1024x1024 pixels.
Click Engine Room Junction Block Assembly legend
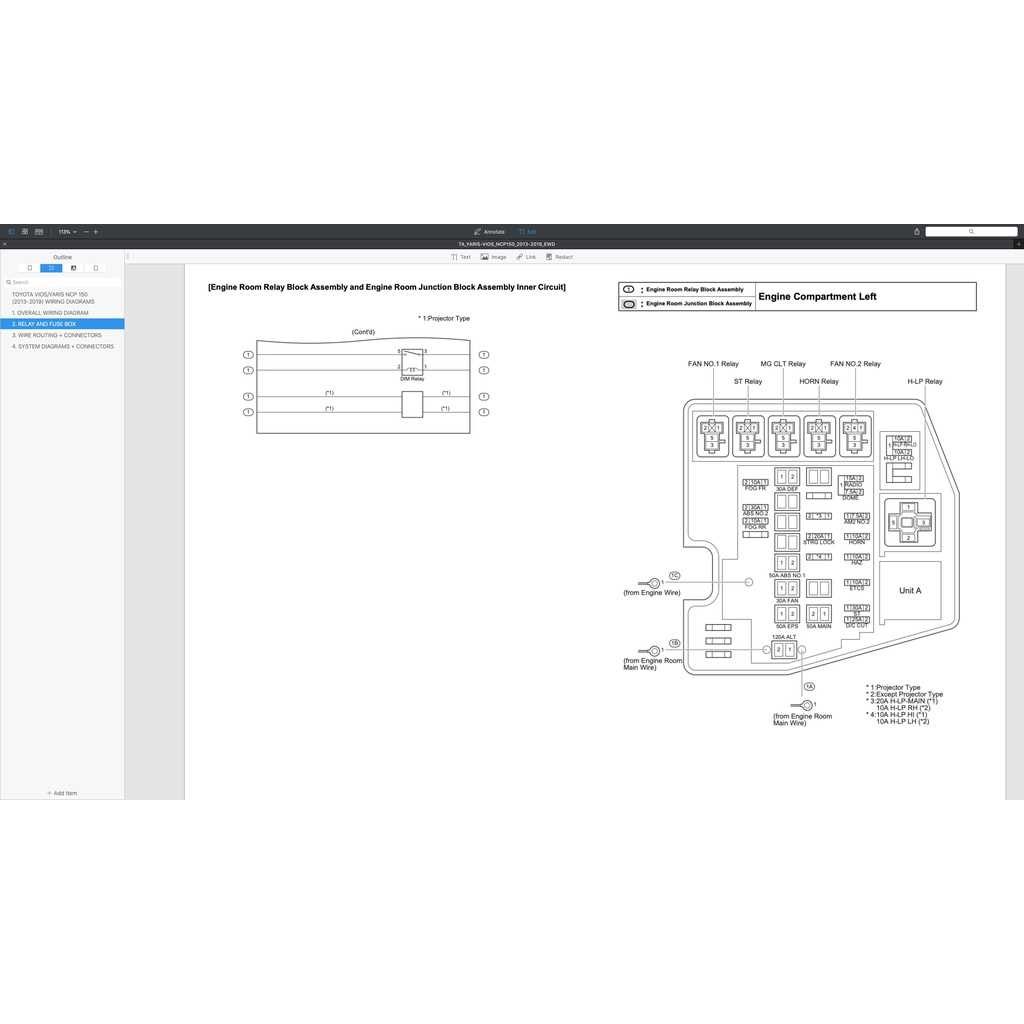click(699, 304)
